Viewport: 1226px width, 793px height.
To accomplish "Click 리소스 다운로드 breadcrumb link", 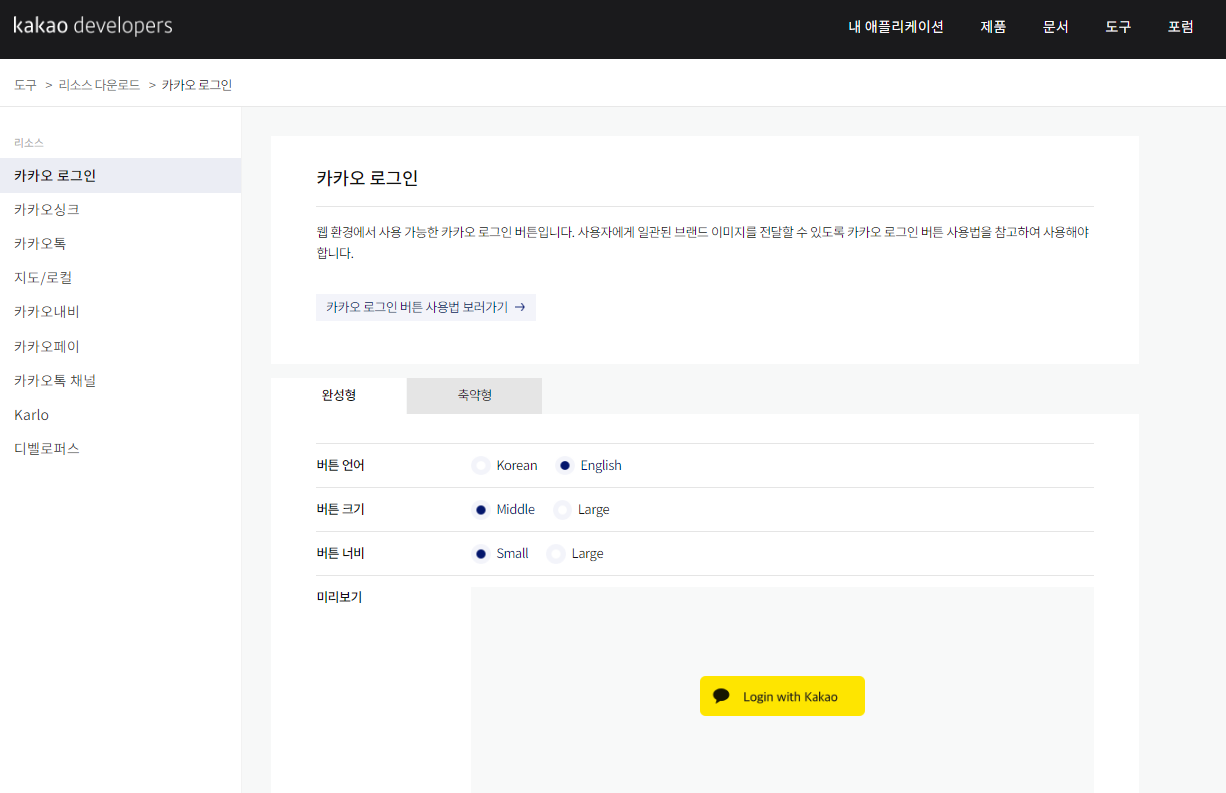I will (x=99, y=85).
